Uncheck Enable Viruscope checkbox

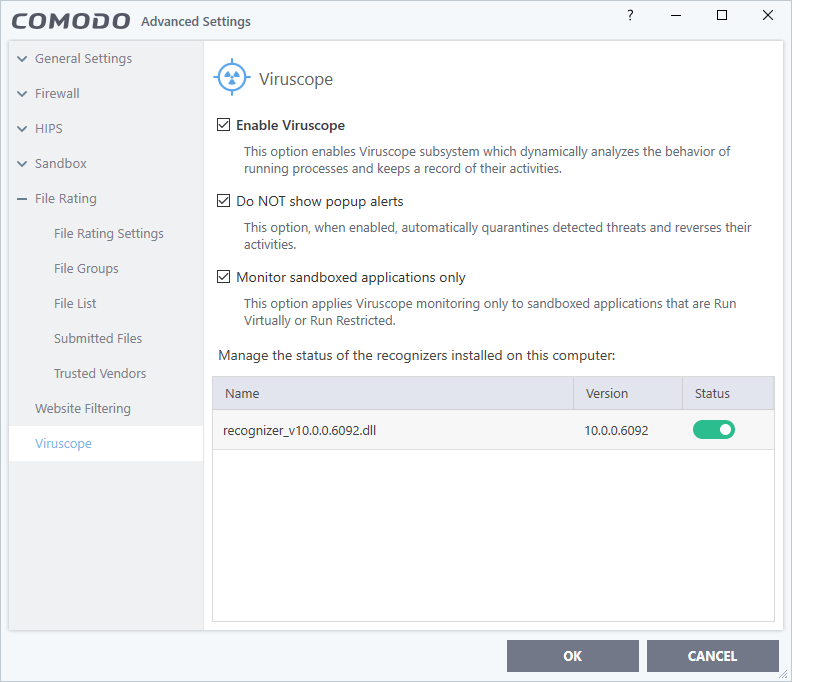click(x=224, y=126)
